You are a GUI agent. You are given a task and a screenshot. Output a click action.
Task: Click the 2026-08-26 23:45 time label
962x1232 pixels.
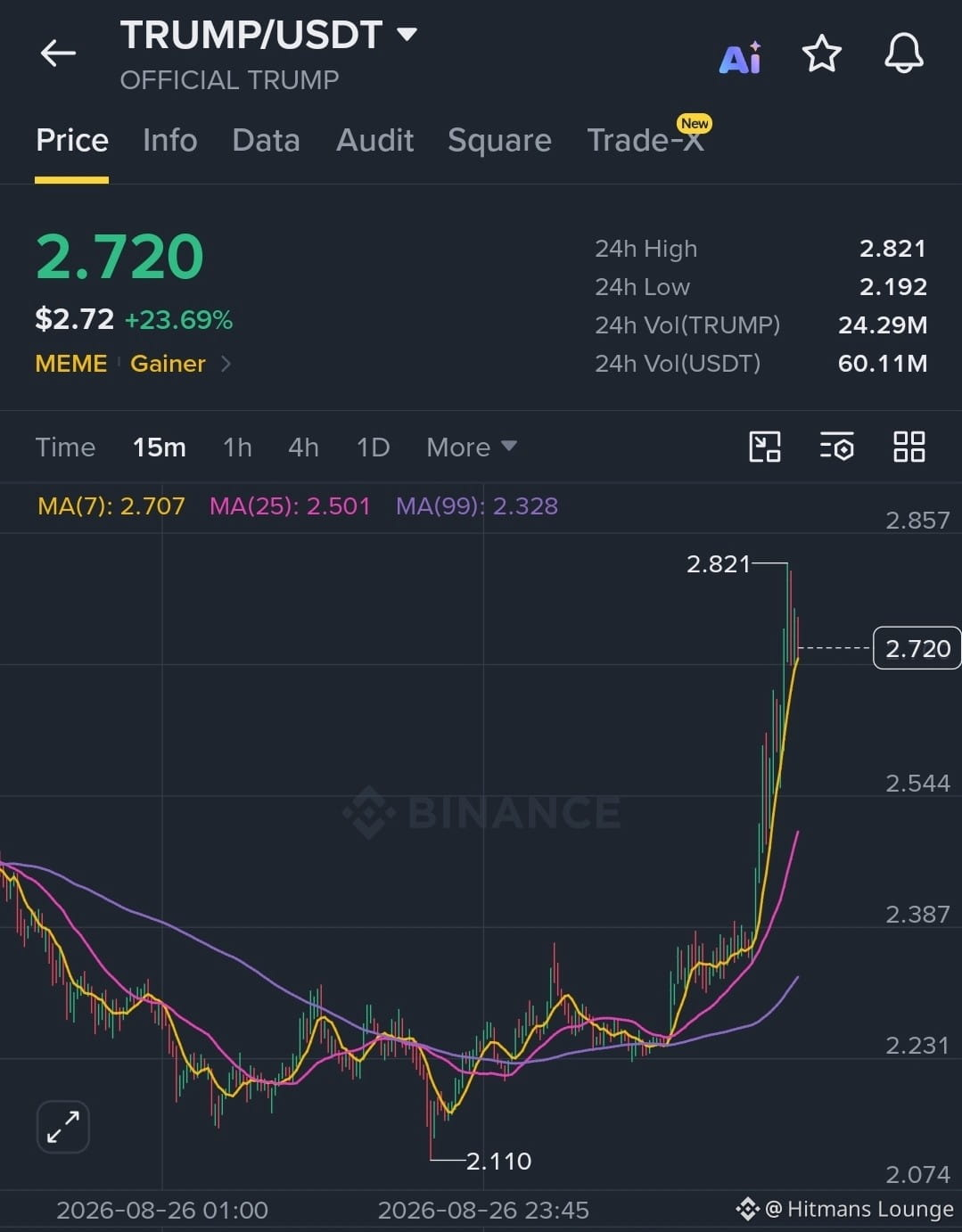[x=483, y=1211]
